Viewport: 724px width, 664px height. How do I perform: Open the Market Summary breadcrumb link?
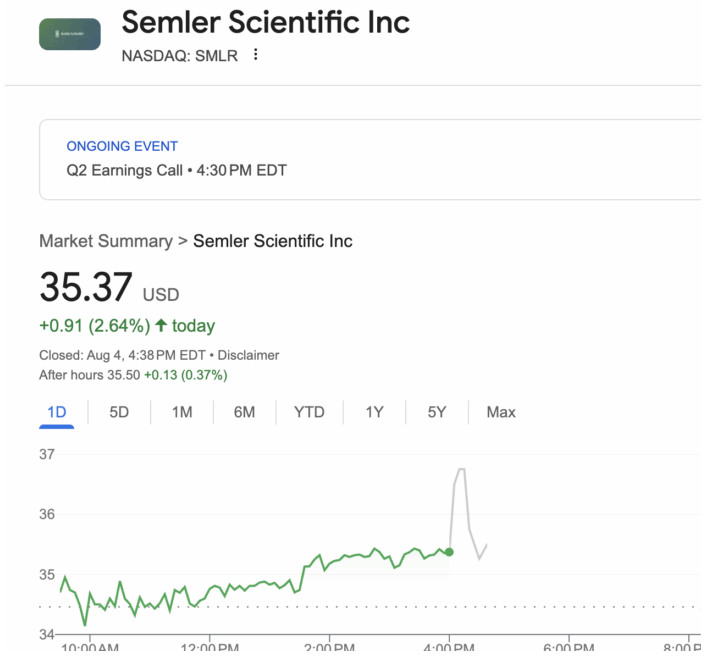pyautogui.click(x=106, y=241)
